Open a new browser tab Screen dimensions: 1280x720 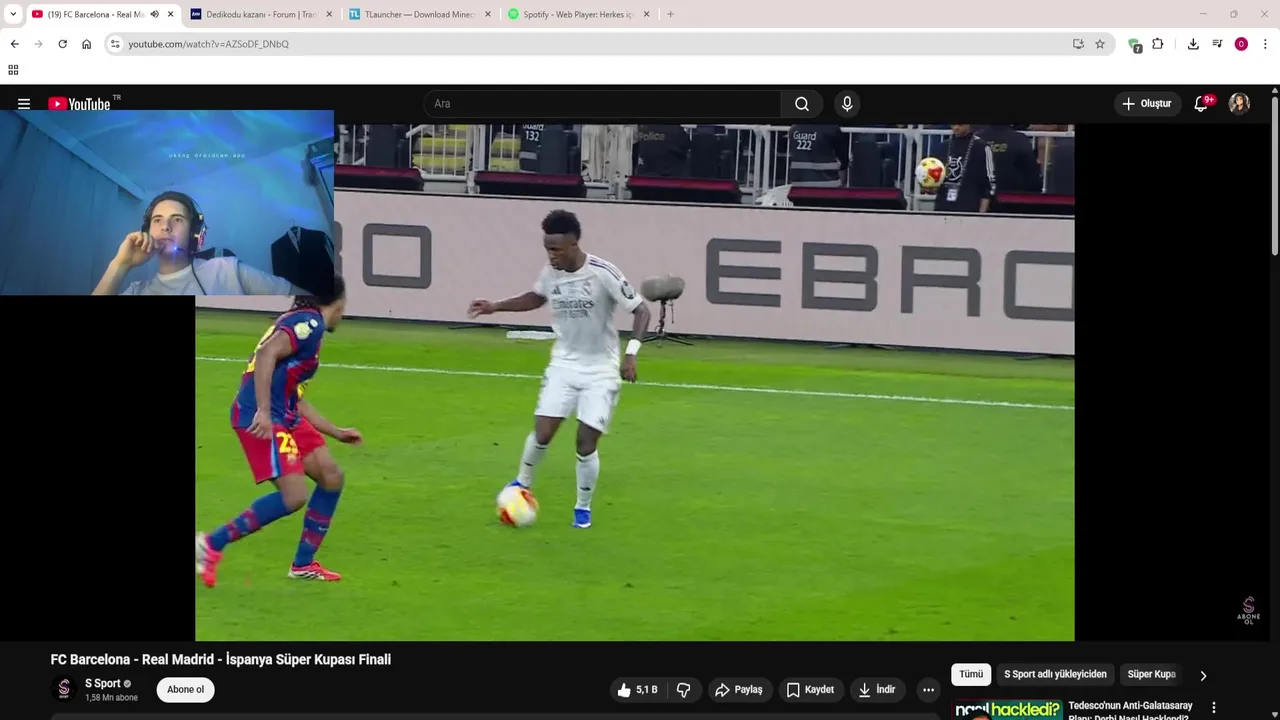(670, 14)
